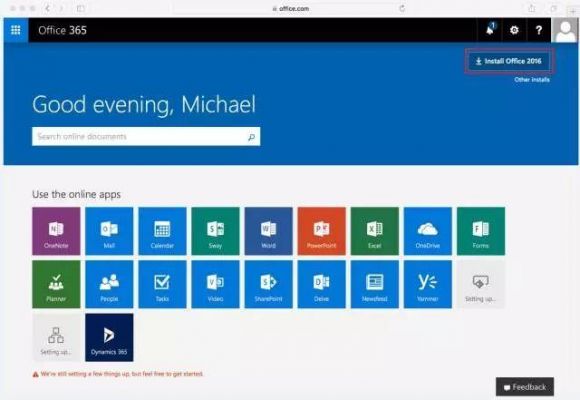Launch the Dynamics 365 tile

coord(109,337)
